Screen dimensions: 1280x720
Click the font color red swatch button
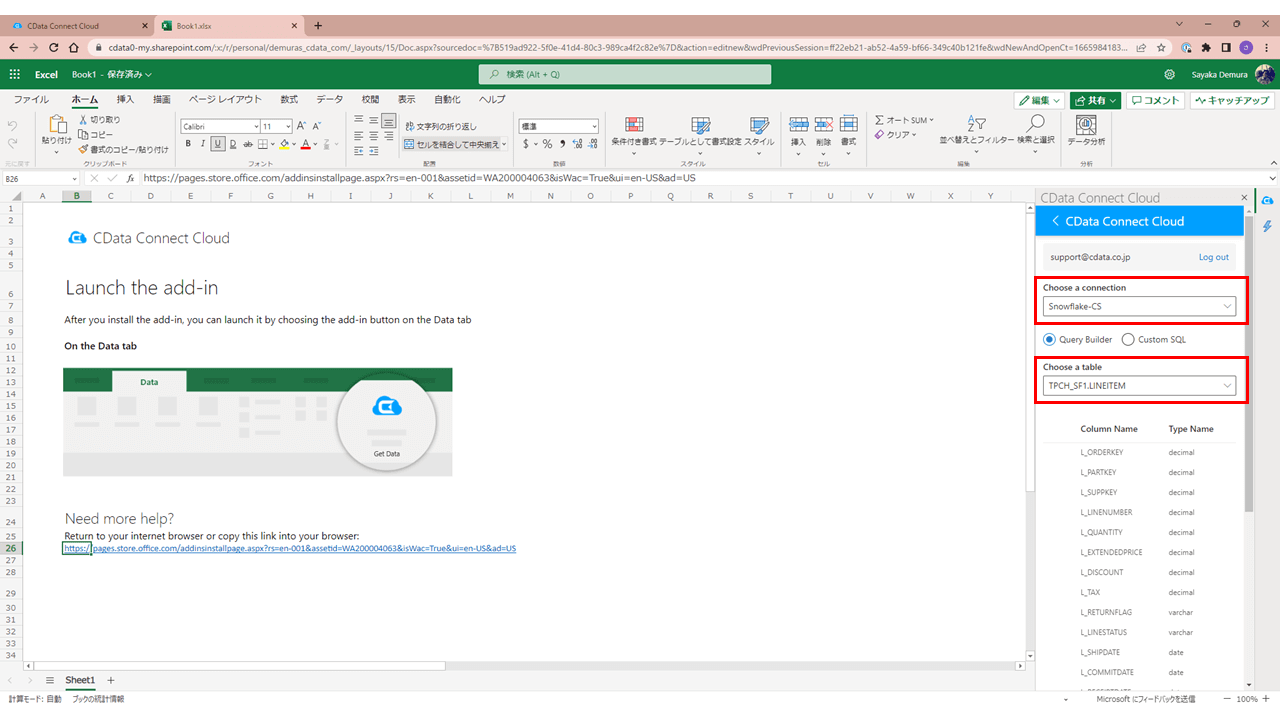pos(308,144)
